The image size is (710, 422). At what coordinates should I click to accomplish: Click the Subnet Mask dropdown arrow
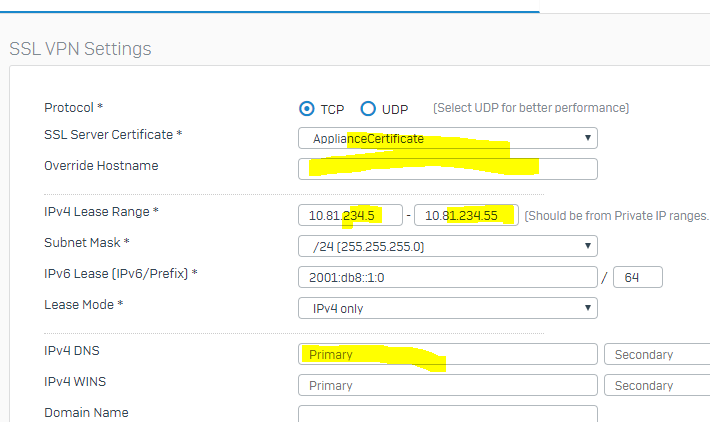coord(587,246)
